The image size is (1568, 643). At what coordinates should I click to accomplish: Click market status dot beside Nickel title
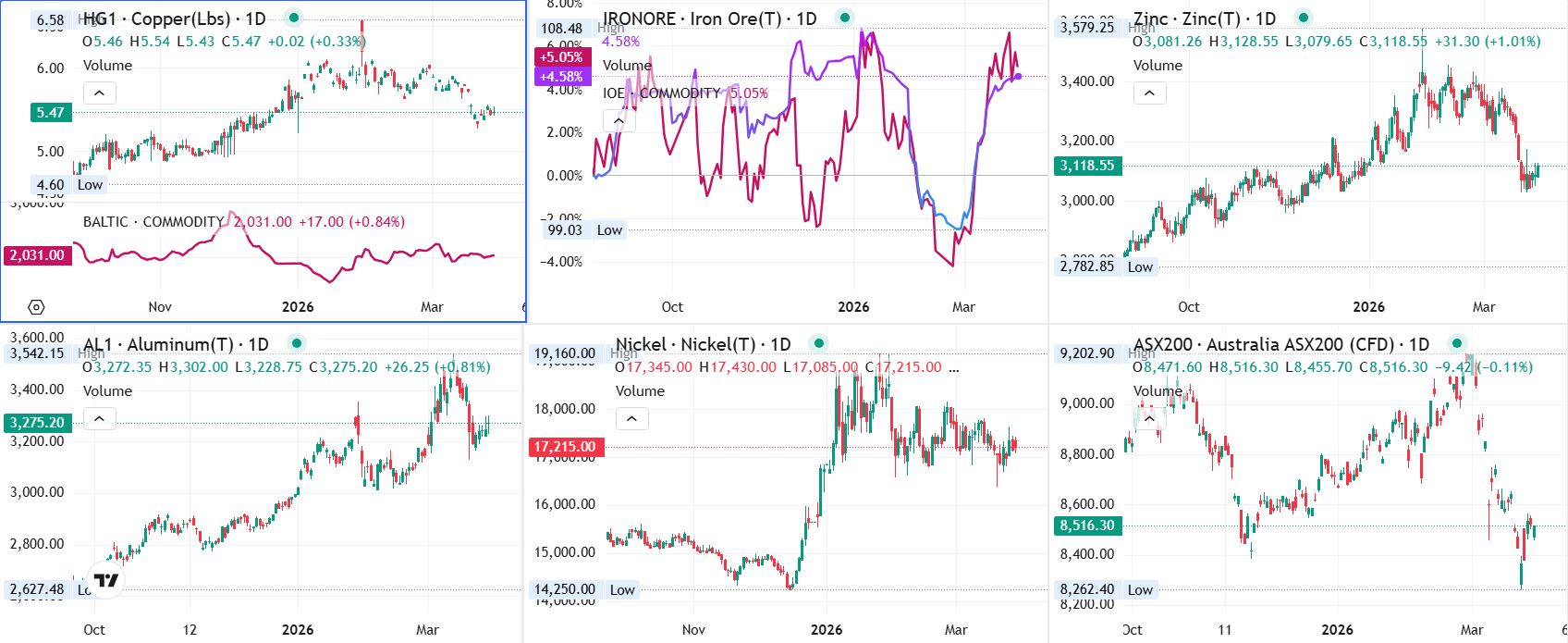(x=818, y=343)
